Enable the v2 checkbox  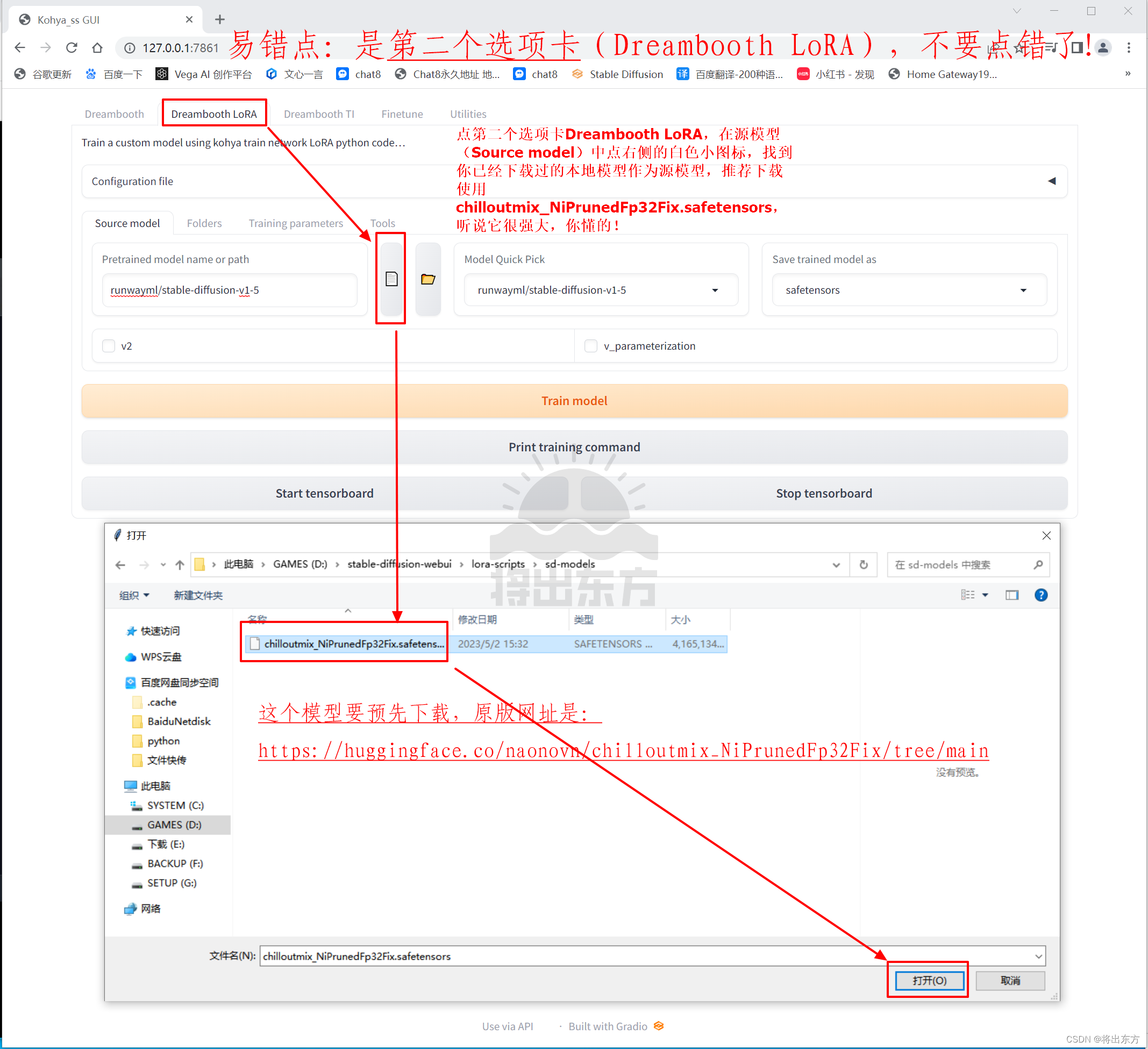109,346
